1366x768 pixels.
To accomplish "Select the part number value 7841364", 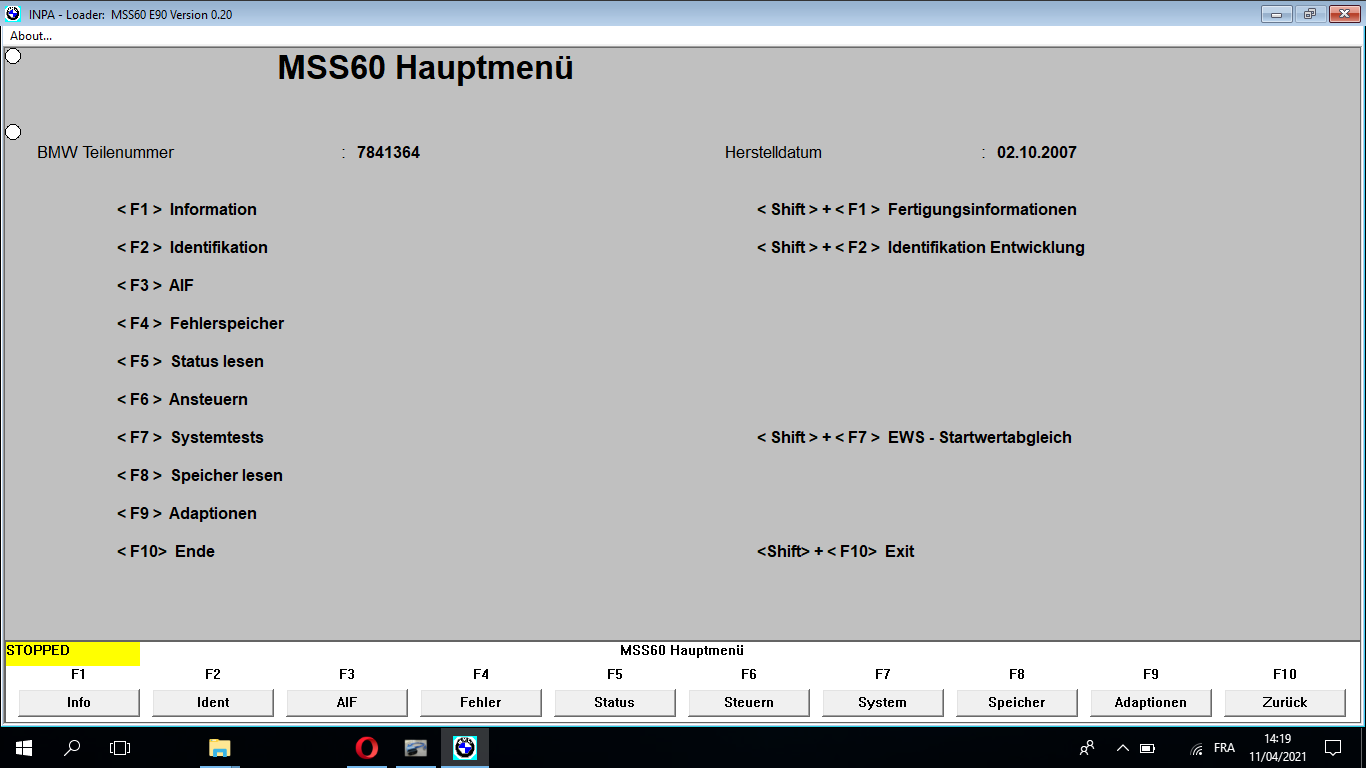I will [x=388, y=153].
